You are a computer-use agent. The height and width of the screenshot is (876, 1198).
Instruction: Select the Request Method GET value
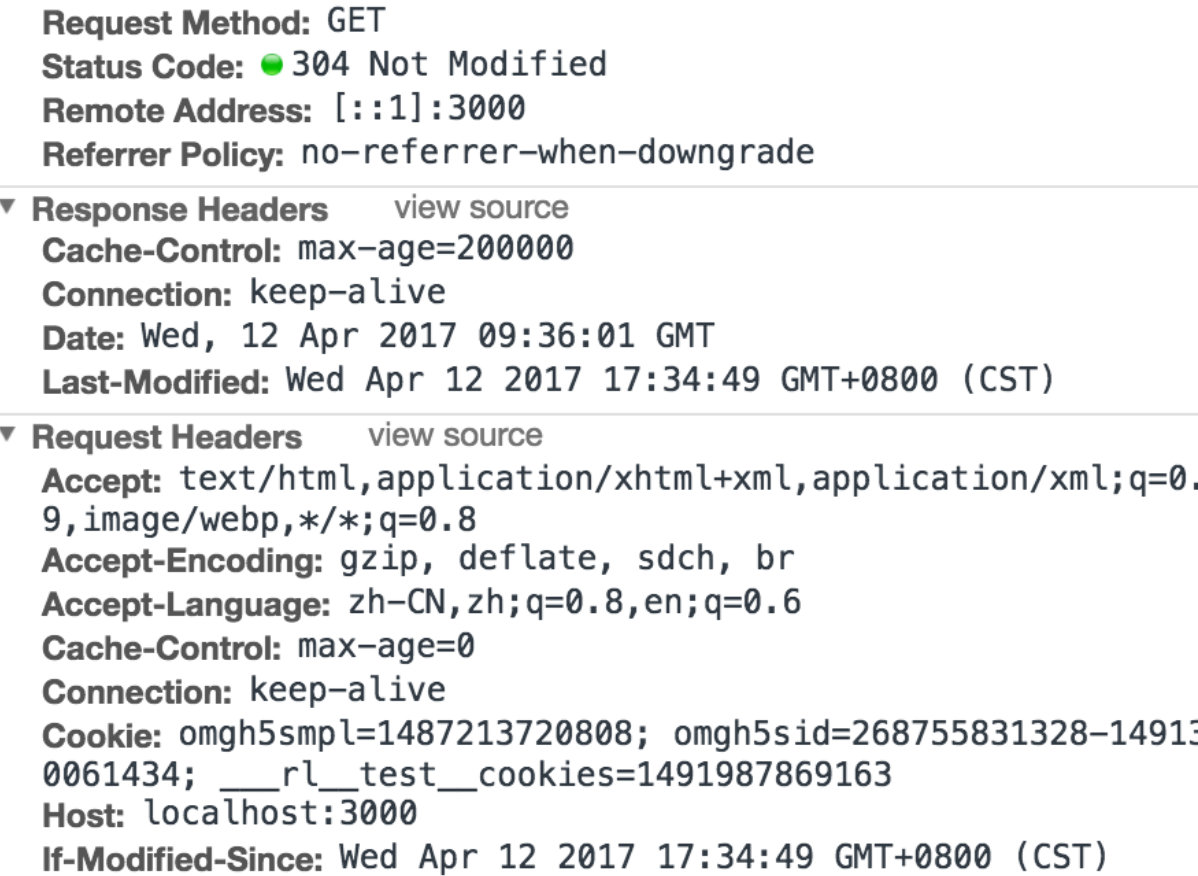click(x=356, y=21)
